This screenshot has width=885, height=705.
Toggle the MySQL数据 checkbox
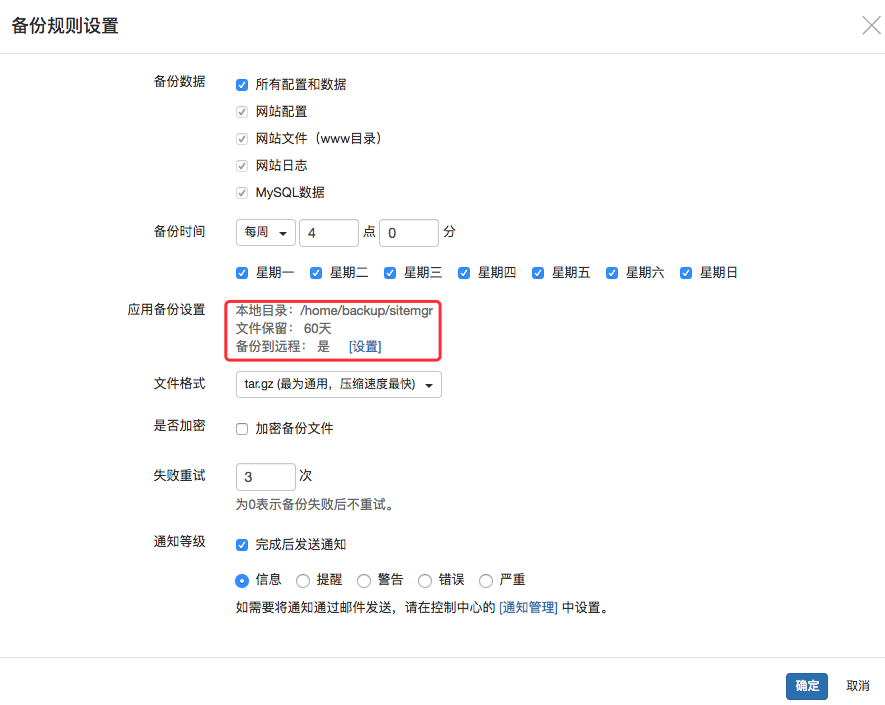(242, 193)
